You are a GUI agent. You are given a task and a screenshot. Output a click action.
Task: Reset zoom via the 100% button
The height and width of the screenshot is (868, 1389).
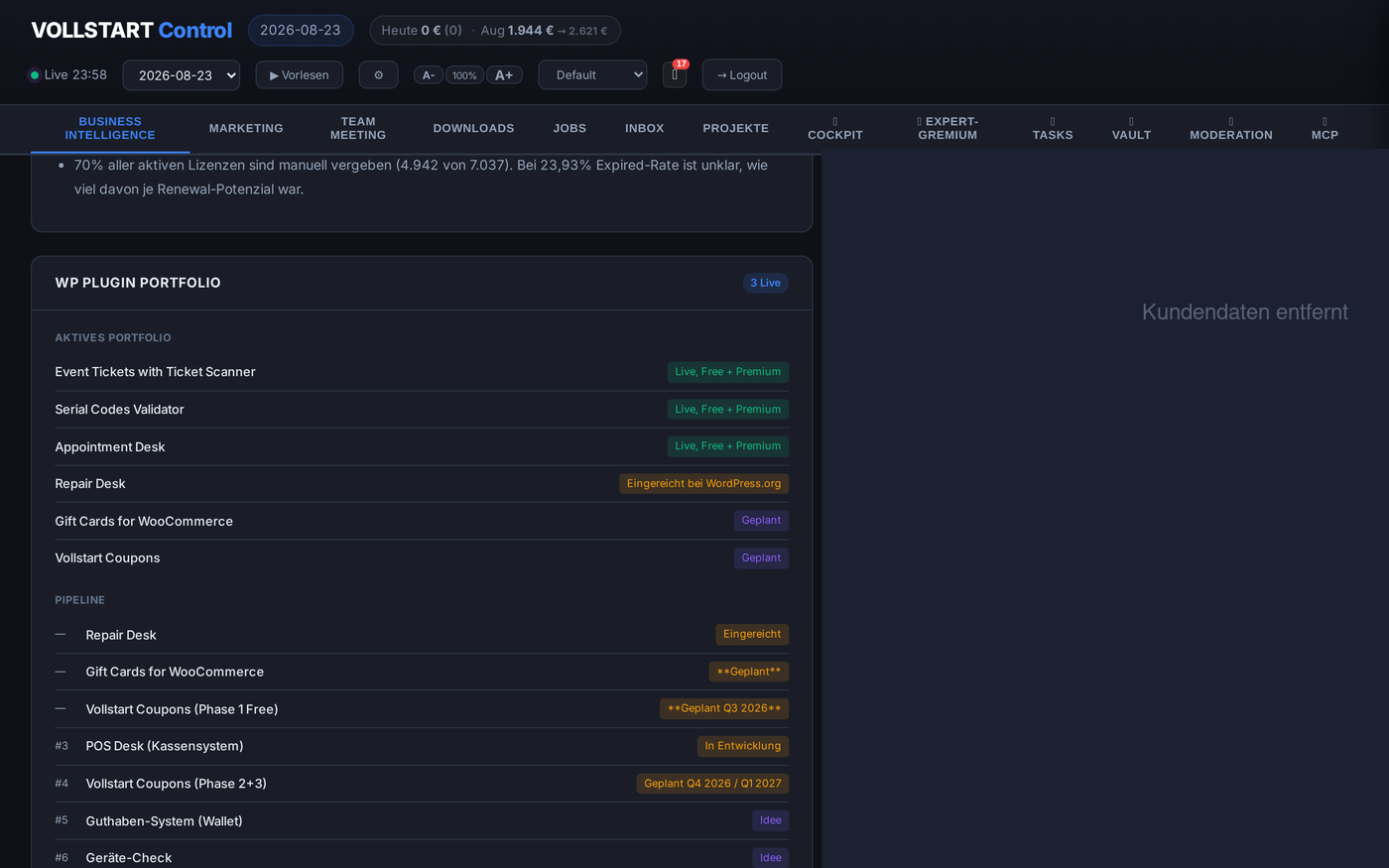(464, 75)
